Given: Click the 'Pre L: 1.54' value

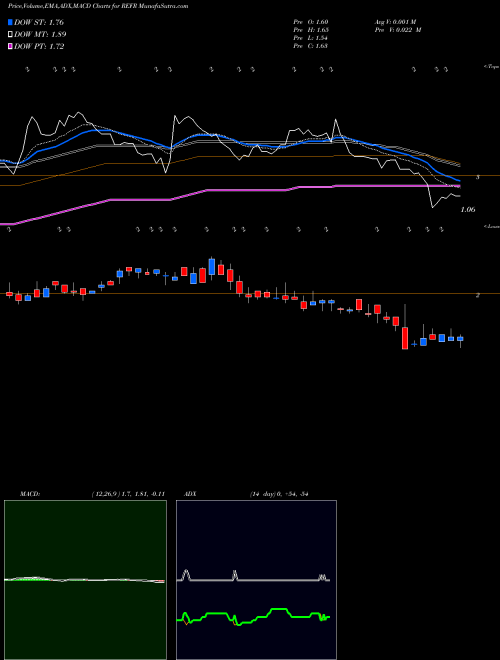Looking at the screenshot, I should (311, 38).
